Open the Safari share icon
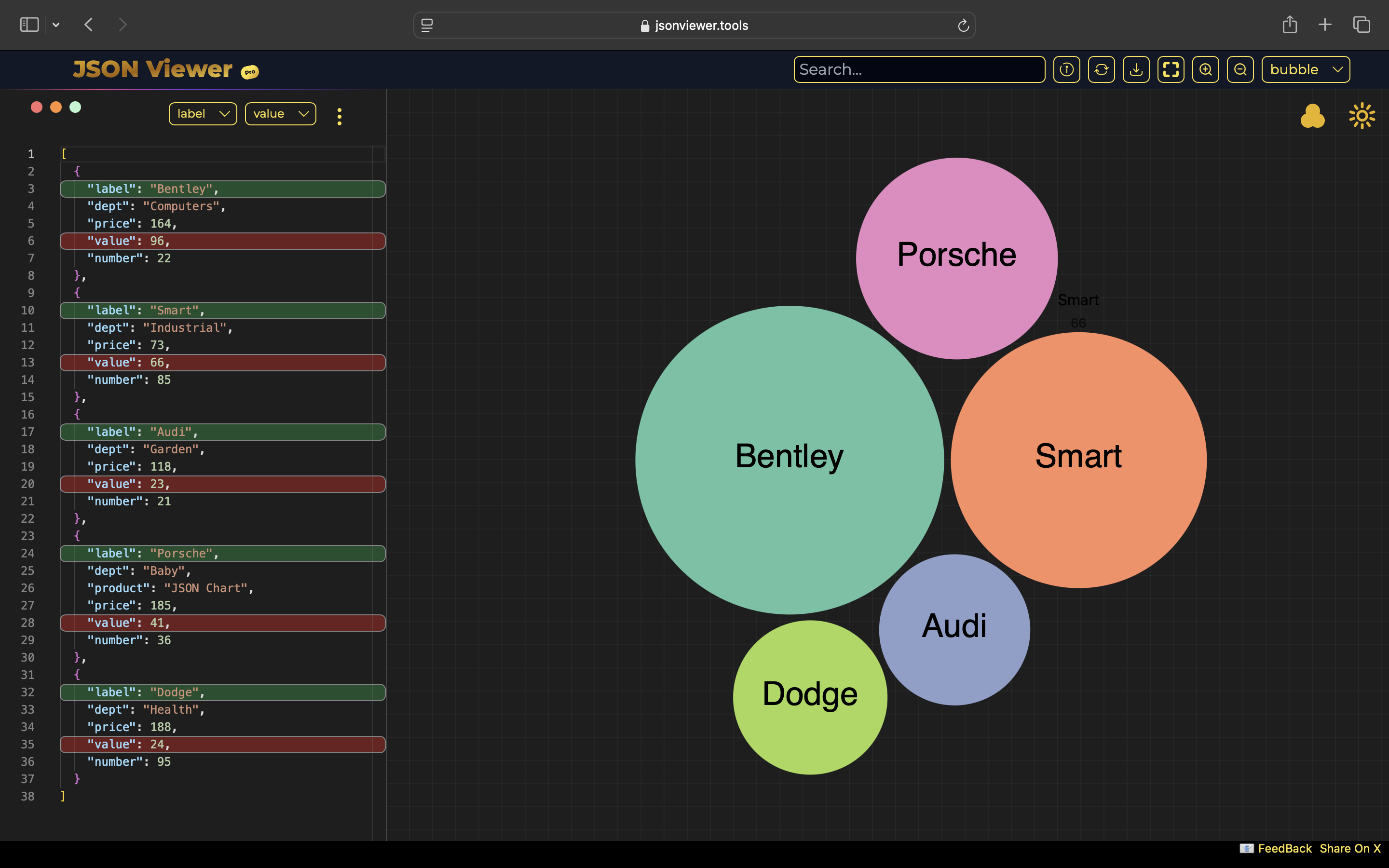The height and width of the screenshot is (868, 1389). (x=1290, y=24)
